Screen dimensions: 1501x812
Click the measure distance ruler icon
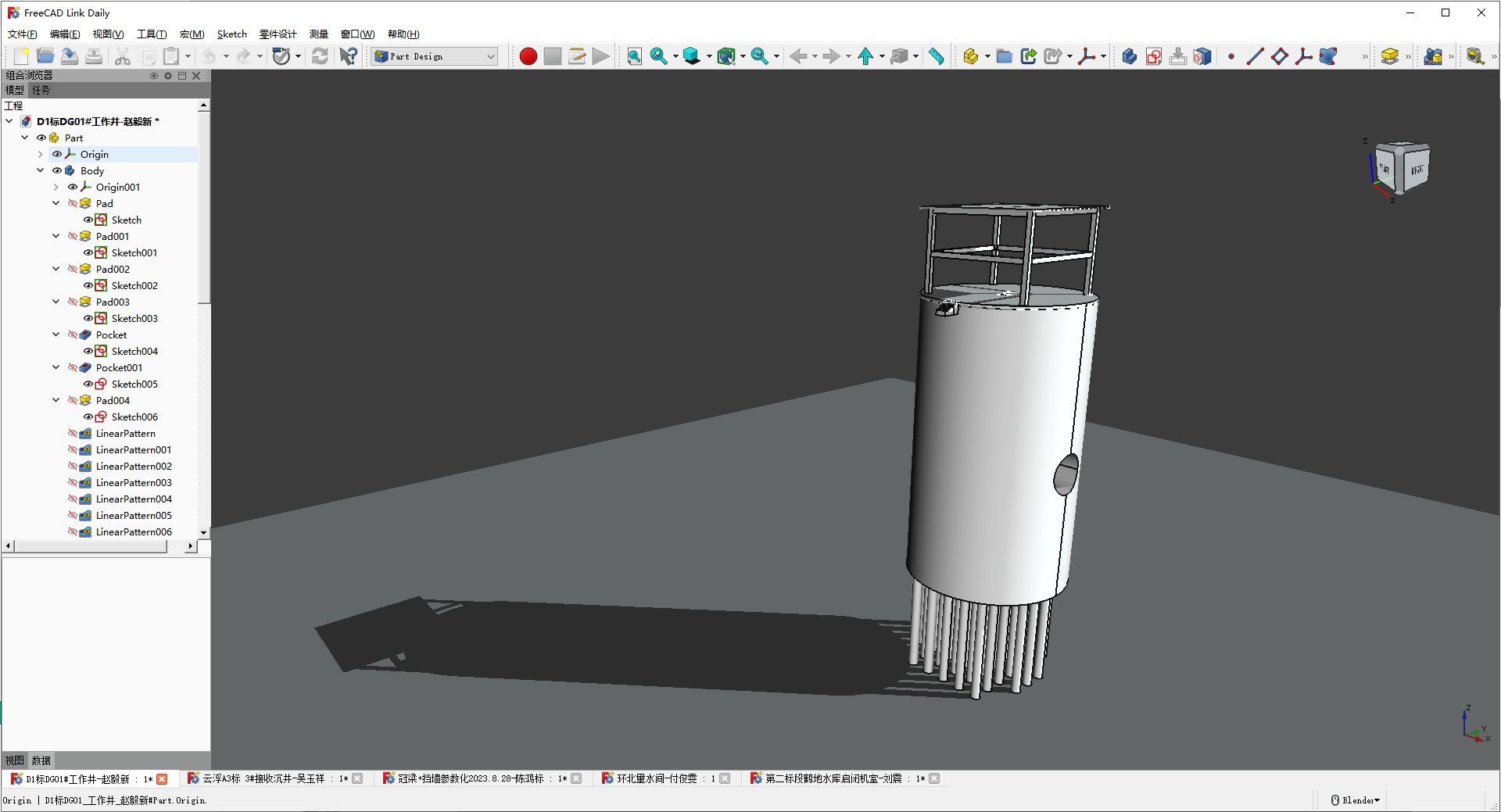[x=936, y=56]
